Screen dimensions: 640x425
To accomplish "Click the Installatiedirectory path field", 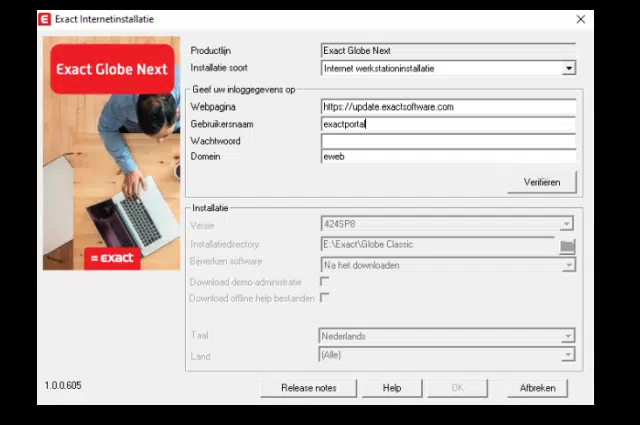I will [x=438, y=244].
